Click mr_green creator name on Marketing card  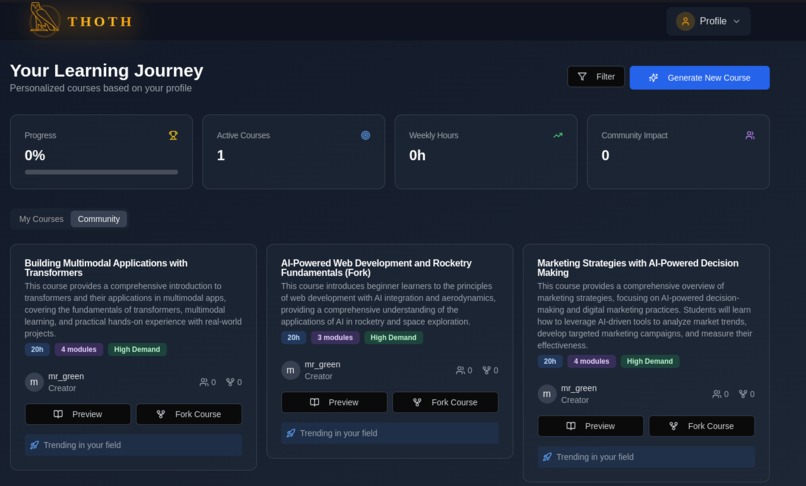[x=579, y=388]
